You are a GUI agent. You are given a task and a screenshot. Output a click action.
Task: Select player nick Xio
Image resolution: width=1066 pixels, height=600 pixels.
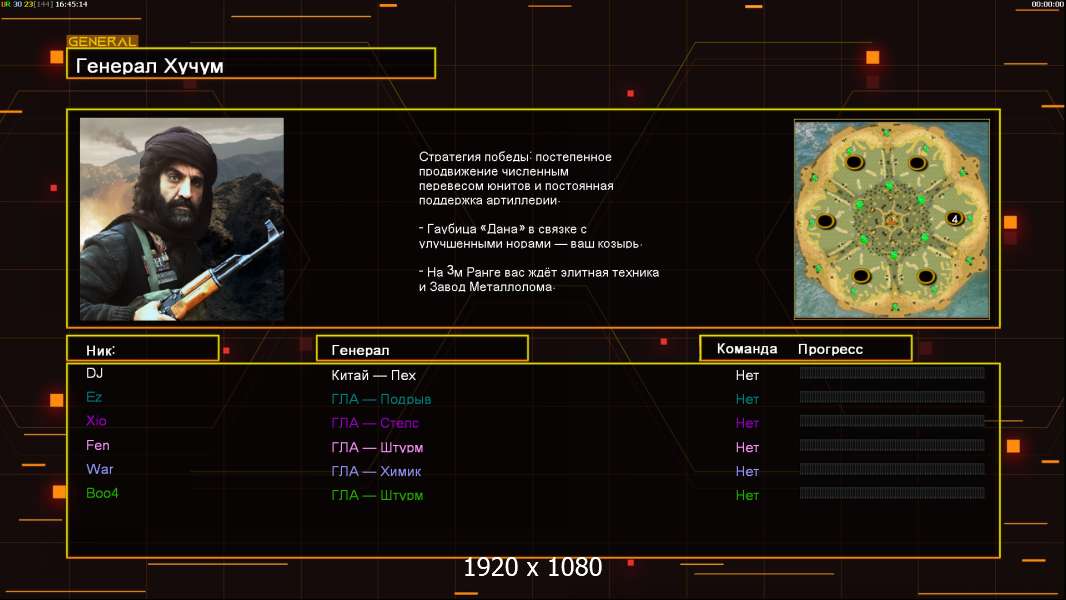[x=96, y=421]
